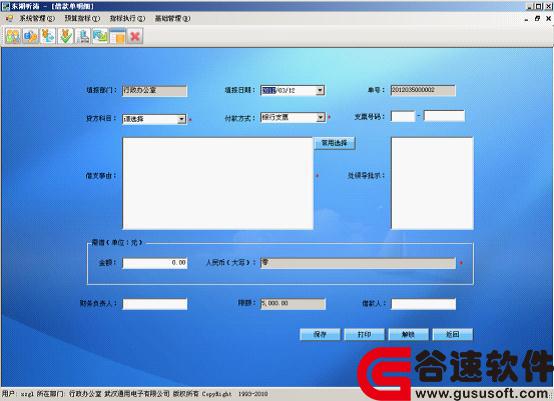
Task: Click the 保存 button
Action: point(320,334)
